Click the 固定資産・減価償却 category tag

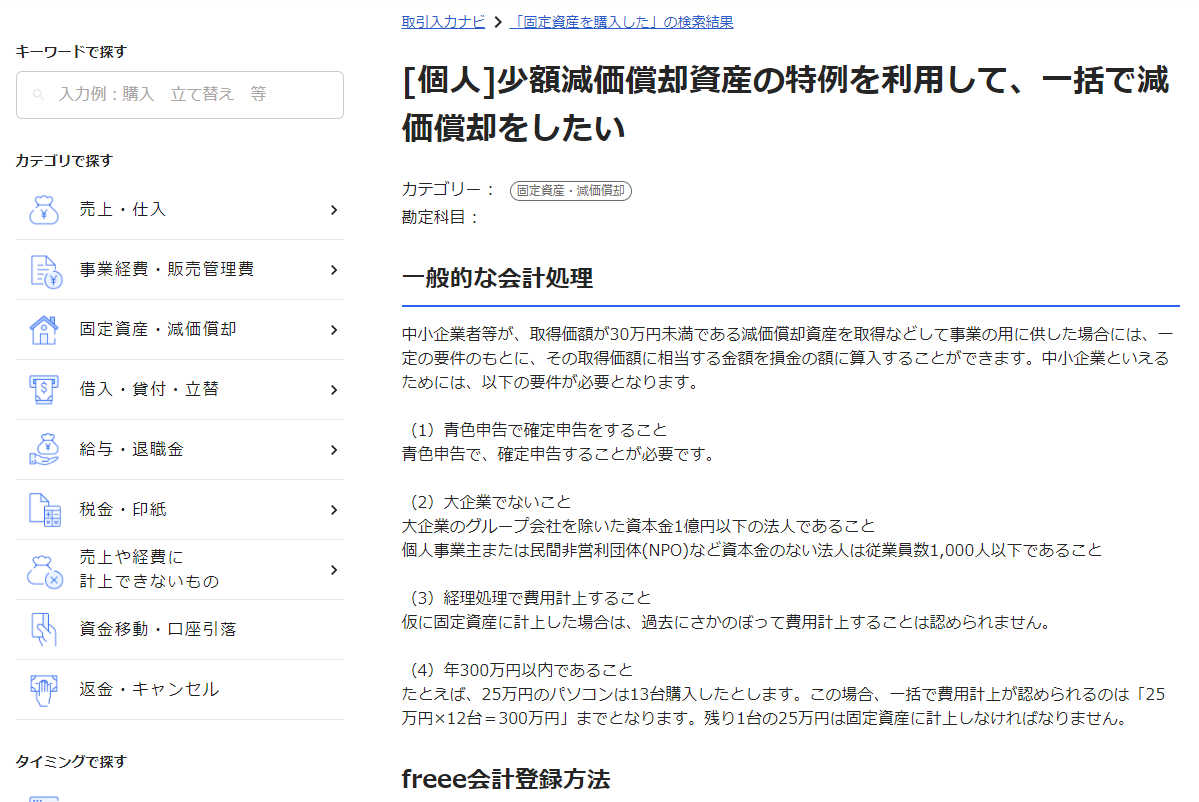pos(570,190)
